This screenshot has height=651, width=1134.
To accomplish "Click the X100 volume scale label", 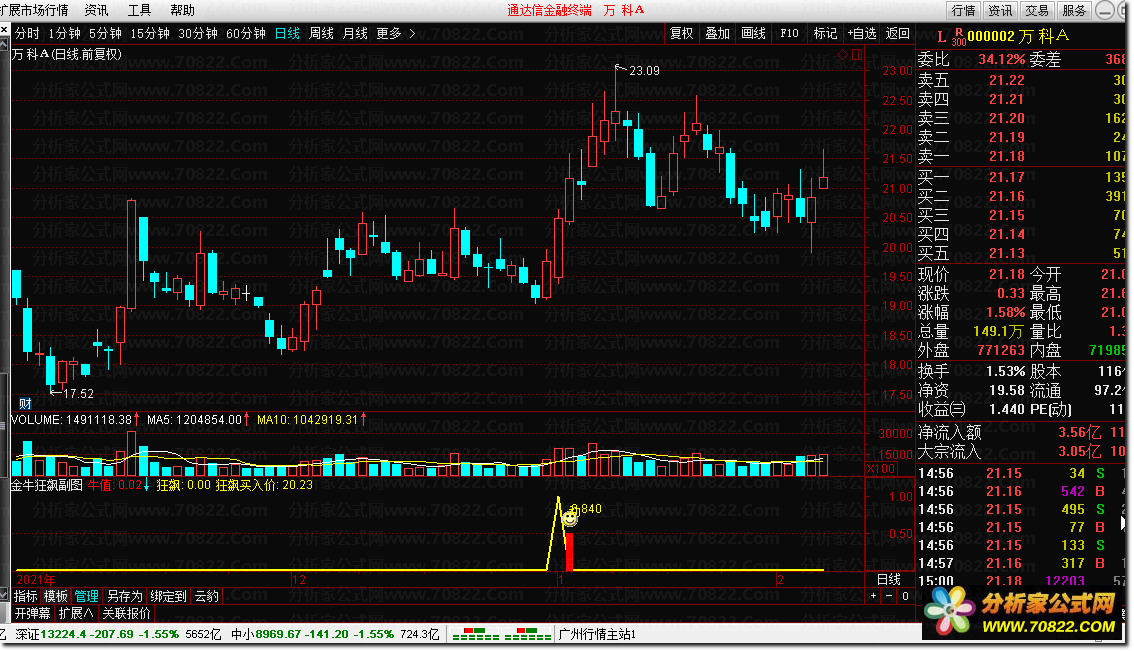I will pos(881,469).
